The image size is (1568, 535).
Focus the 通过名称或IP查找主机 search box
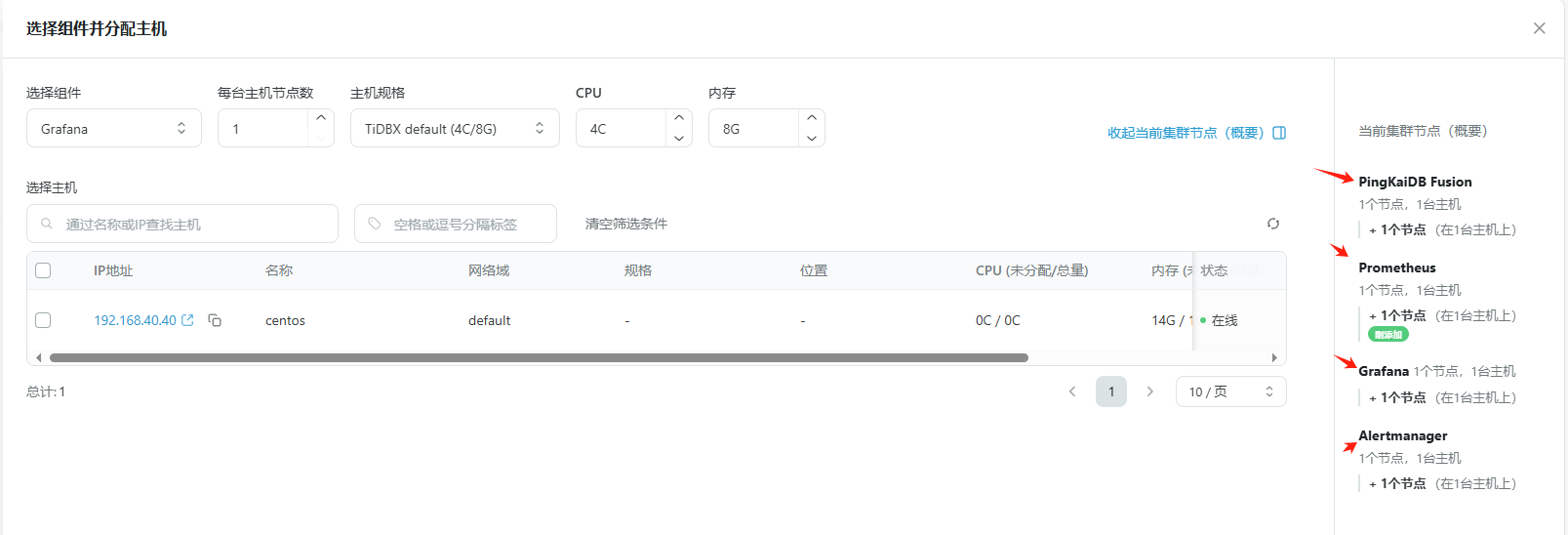(x=182, y=224)
